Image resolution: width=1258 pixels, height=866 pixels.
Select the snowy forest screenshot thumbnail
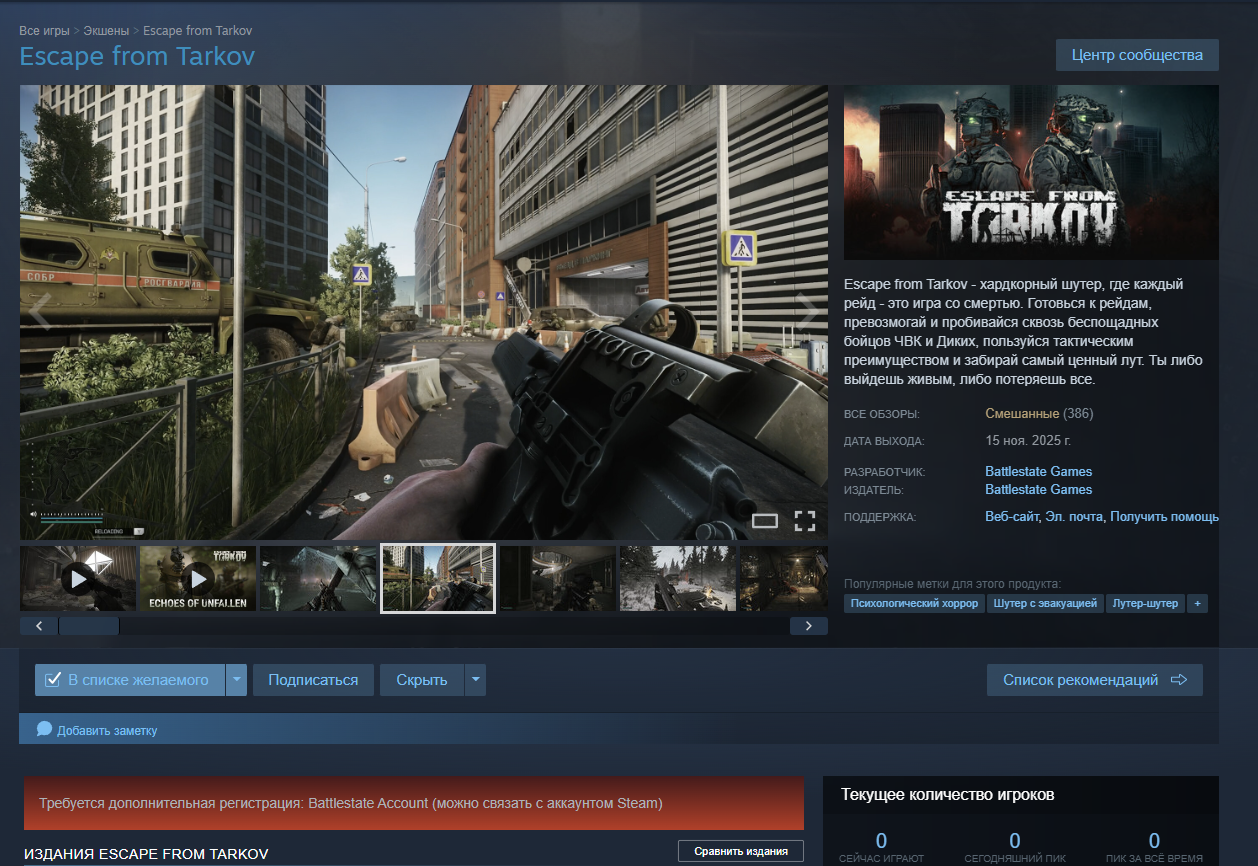[678, 578]
